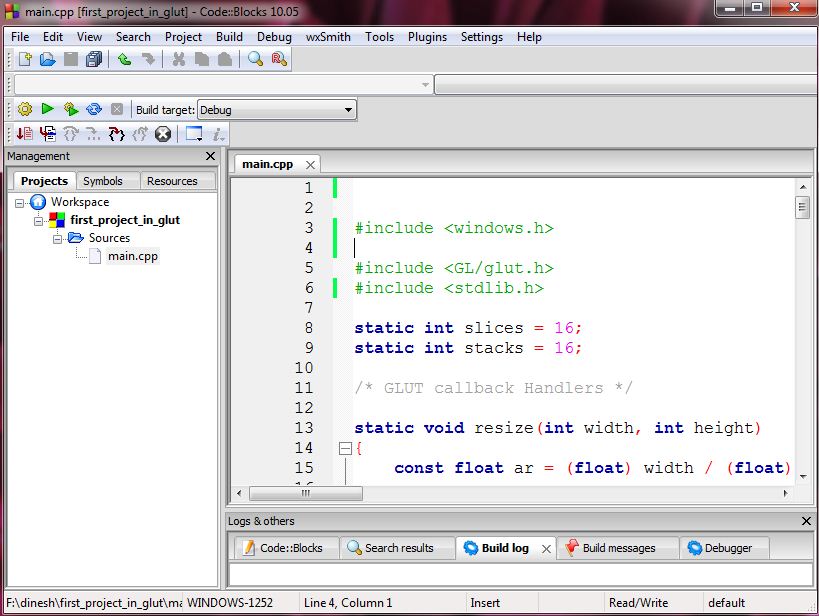Click the Build gear icon

pyautogui.click(x=25, y=109)
